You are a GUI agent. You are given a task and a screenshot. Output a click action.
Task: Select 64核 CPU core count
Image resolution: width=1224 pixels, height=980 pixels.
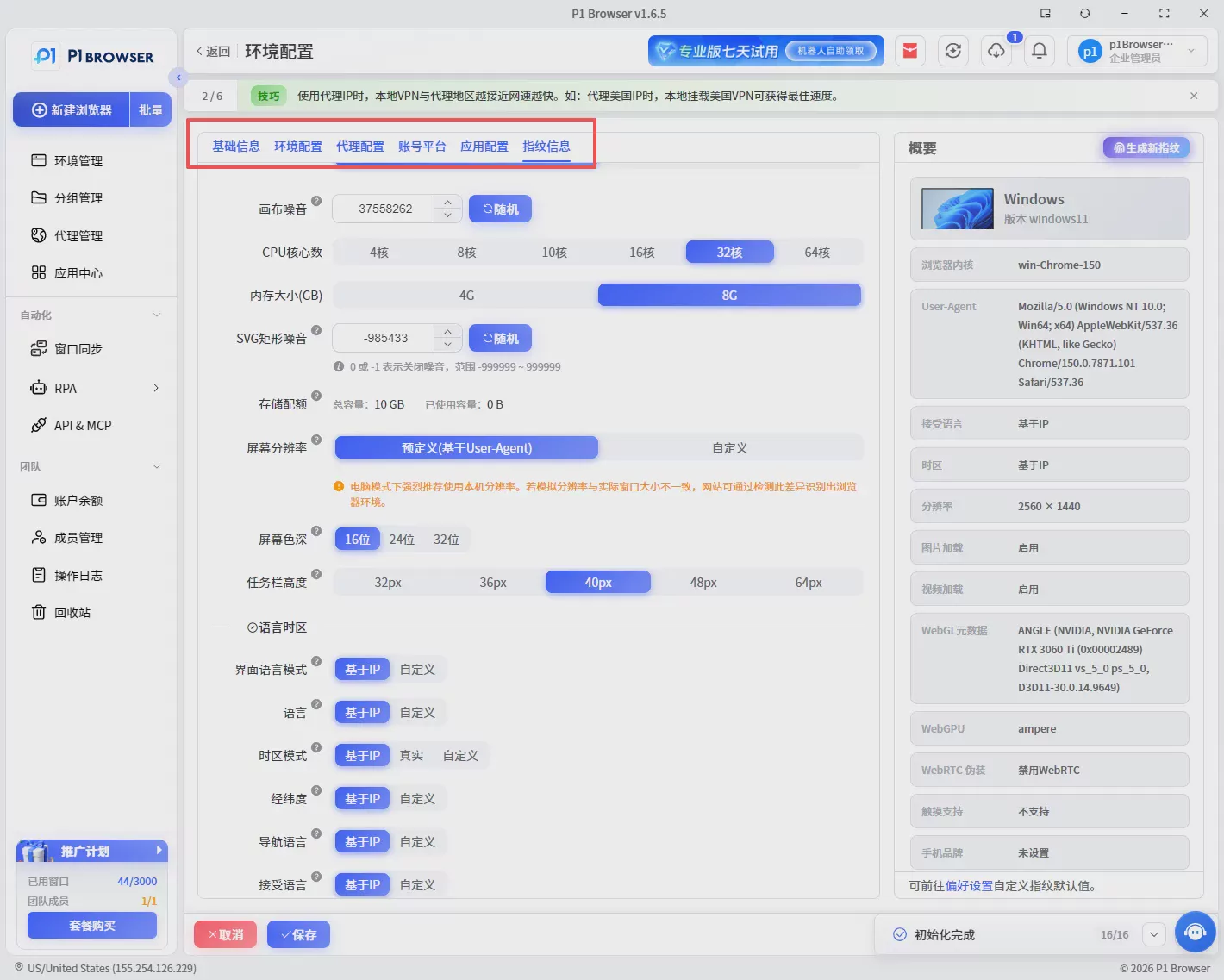pyautogui.click(x=817, y=253)
